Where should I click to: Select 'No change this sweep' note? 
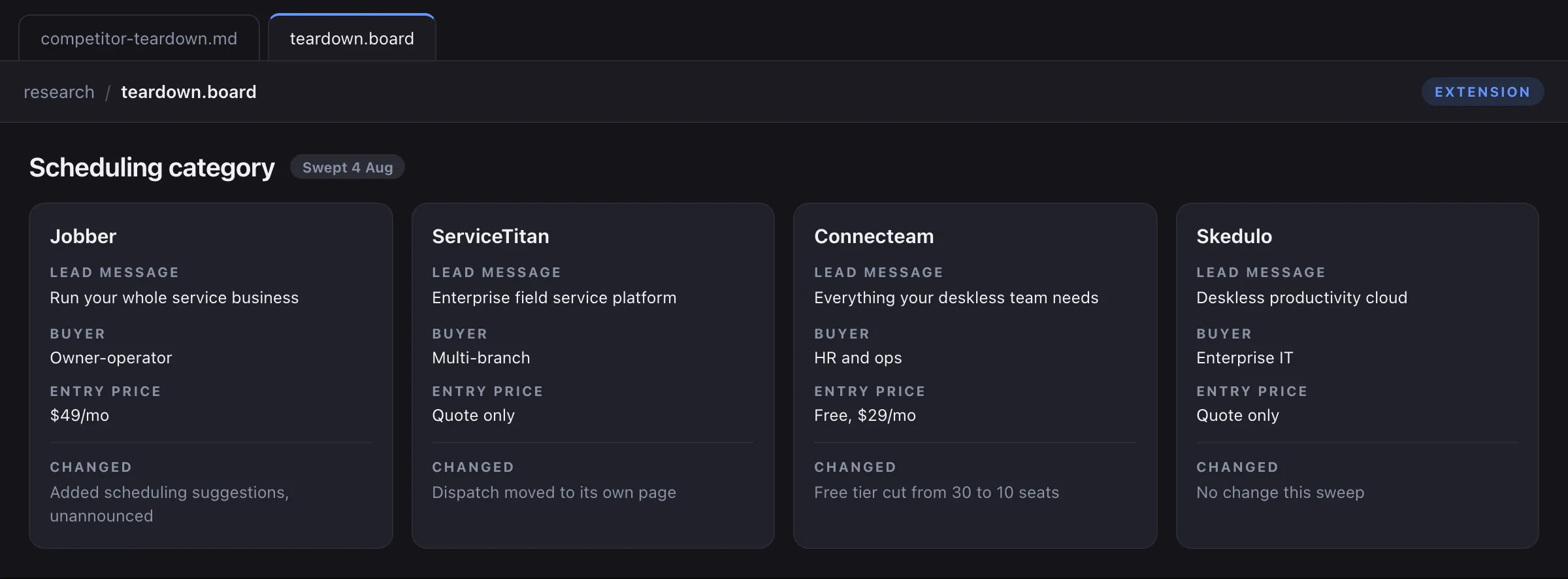coord(1281,493)
